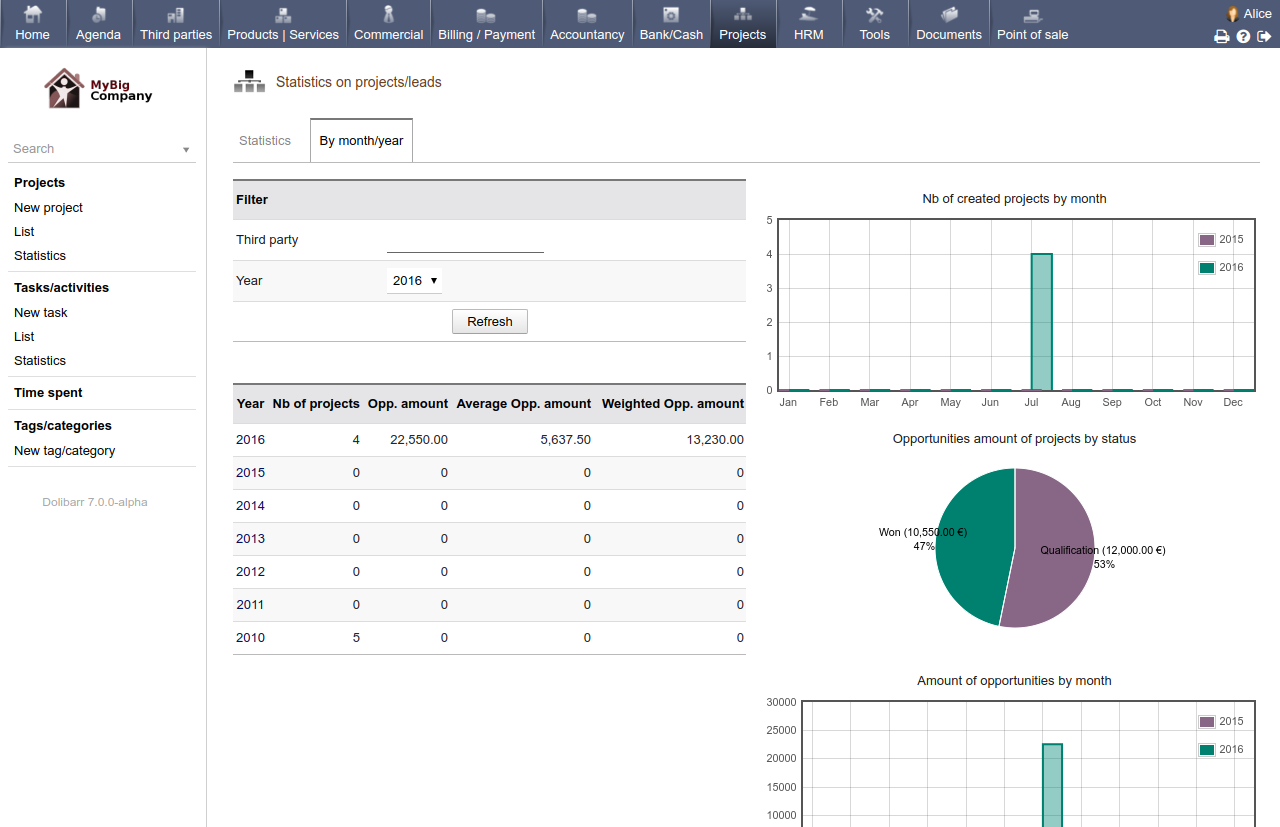
Task: Open New tag/category link
Action: (64, 451)
